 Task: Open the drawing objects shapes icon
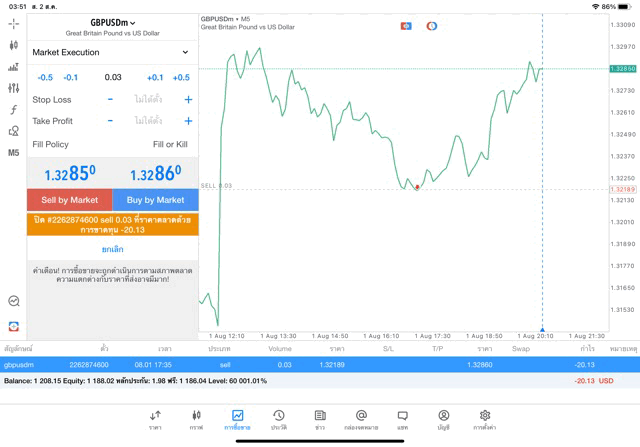click(14, 131)
